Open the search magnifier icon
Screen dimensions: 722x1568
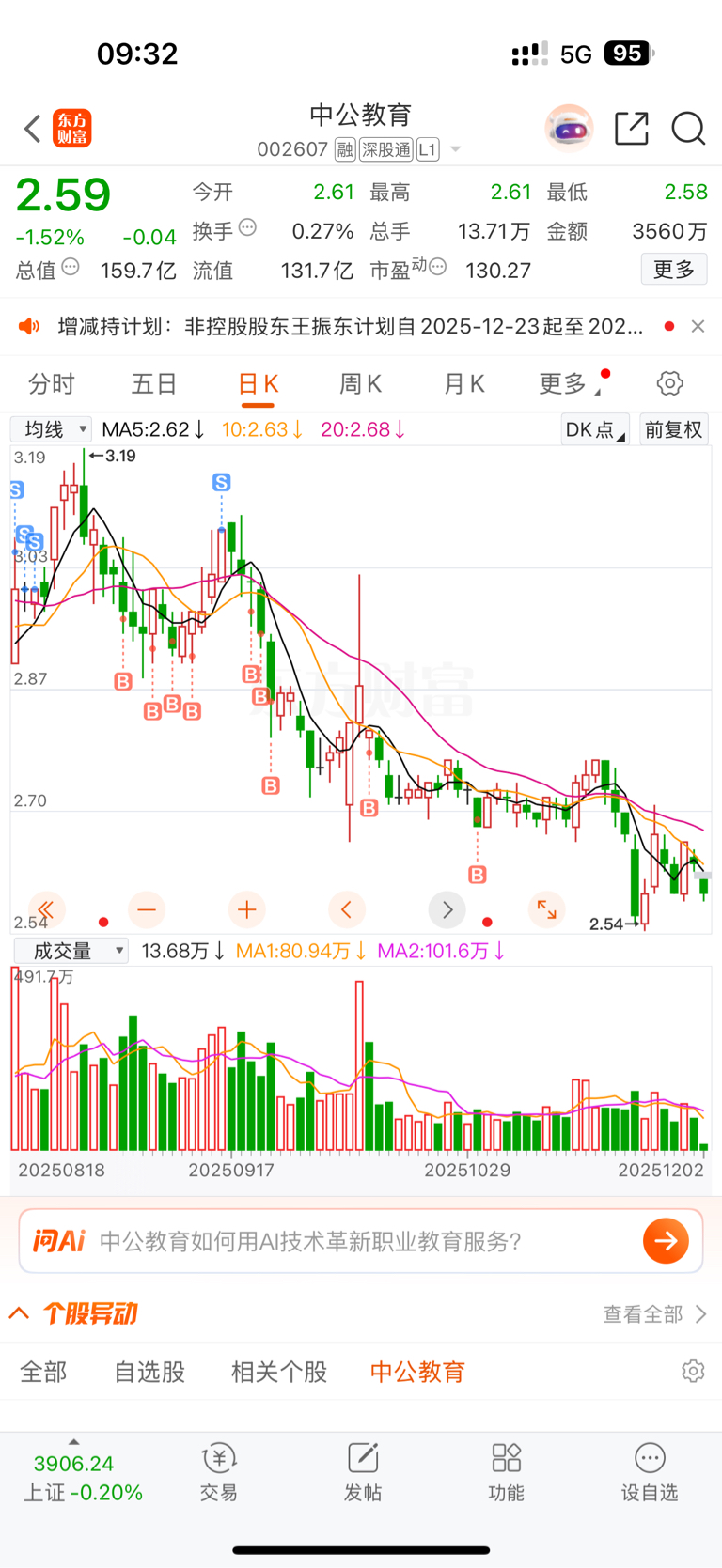tap(688, 129)
